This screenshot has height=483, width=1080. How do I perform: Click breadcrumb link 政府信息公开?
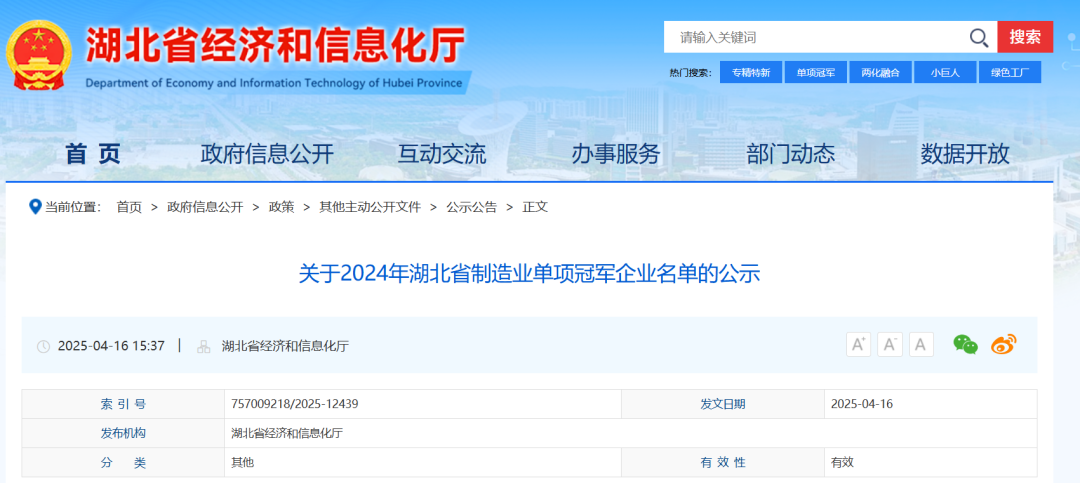click(x=205, y=207)
